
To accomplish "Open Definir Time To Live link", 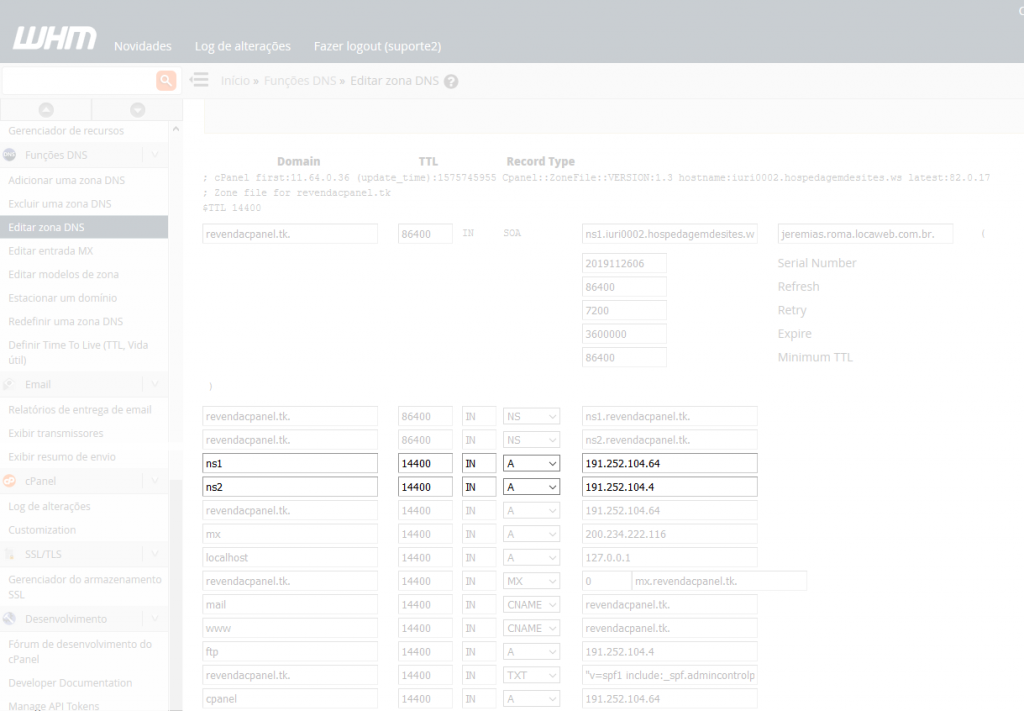I will 78,352.
